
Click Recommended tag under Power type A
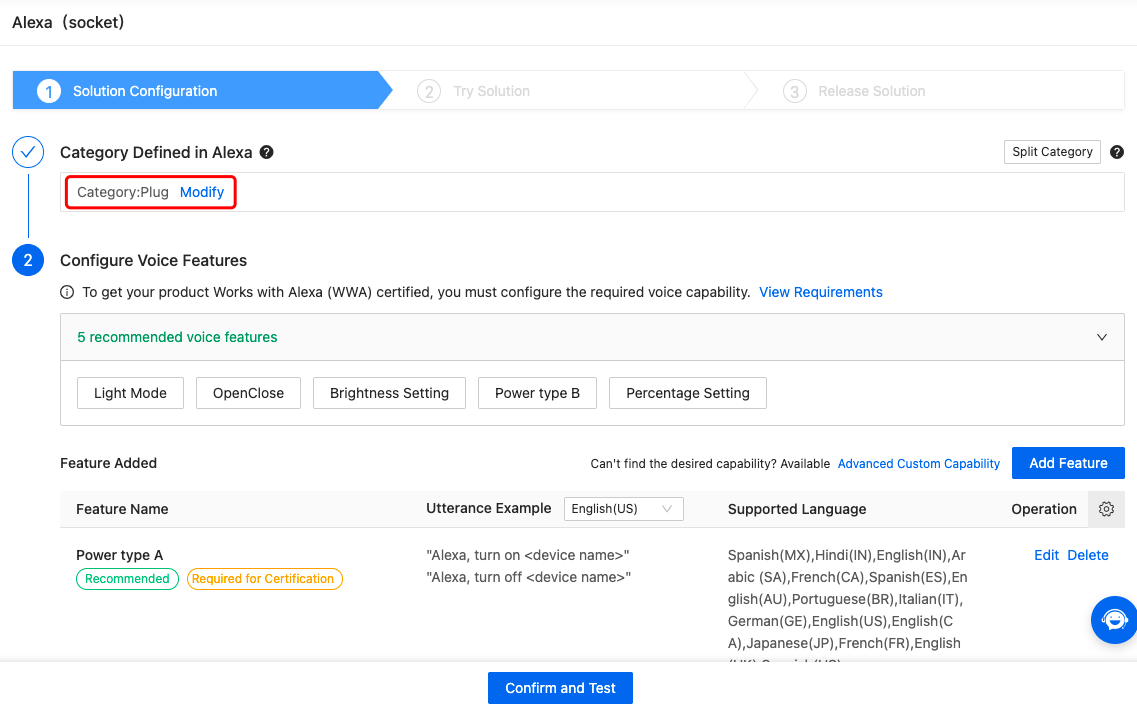[x=128, y=579]
